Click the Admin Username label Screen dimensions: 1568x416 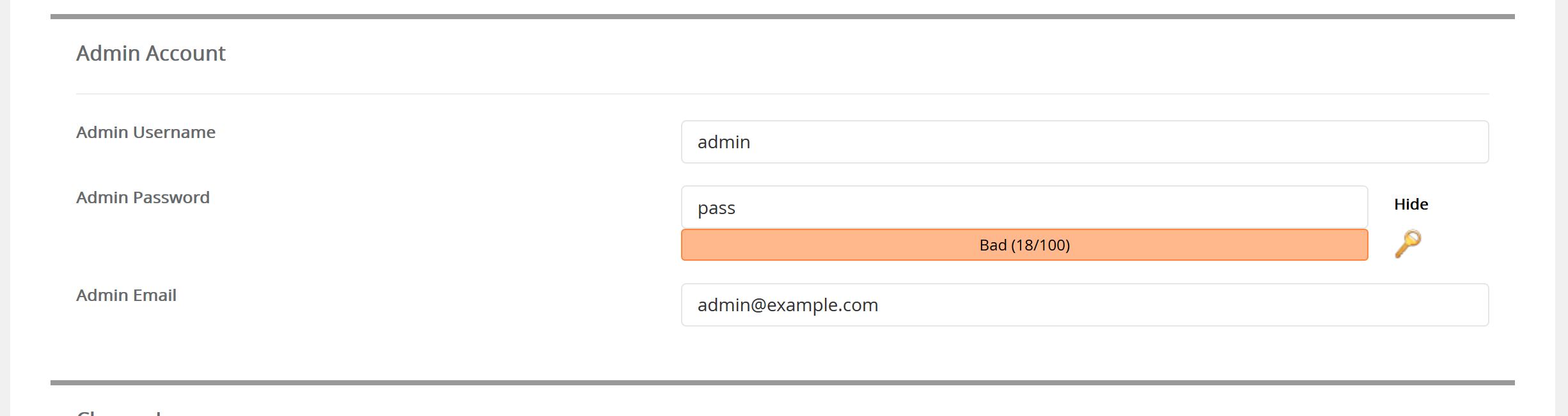point(146,132)
